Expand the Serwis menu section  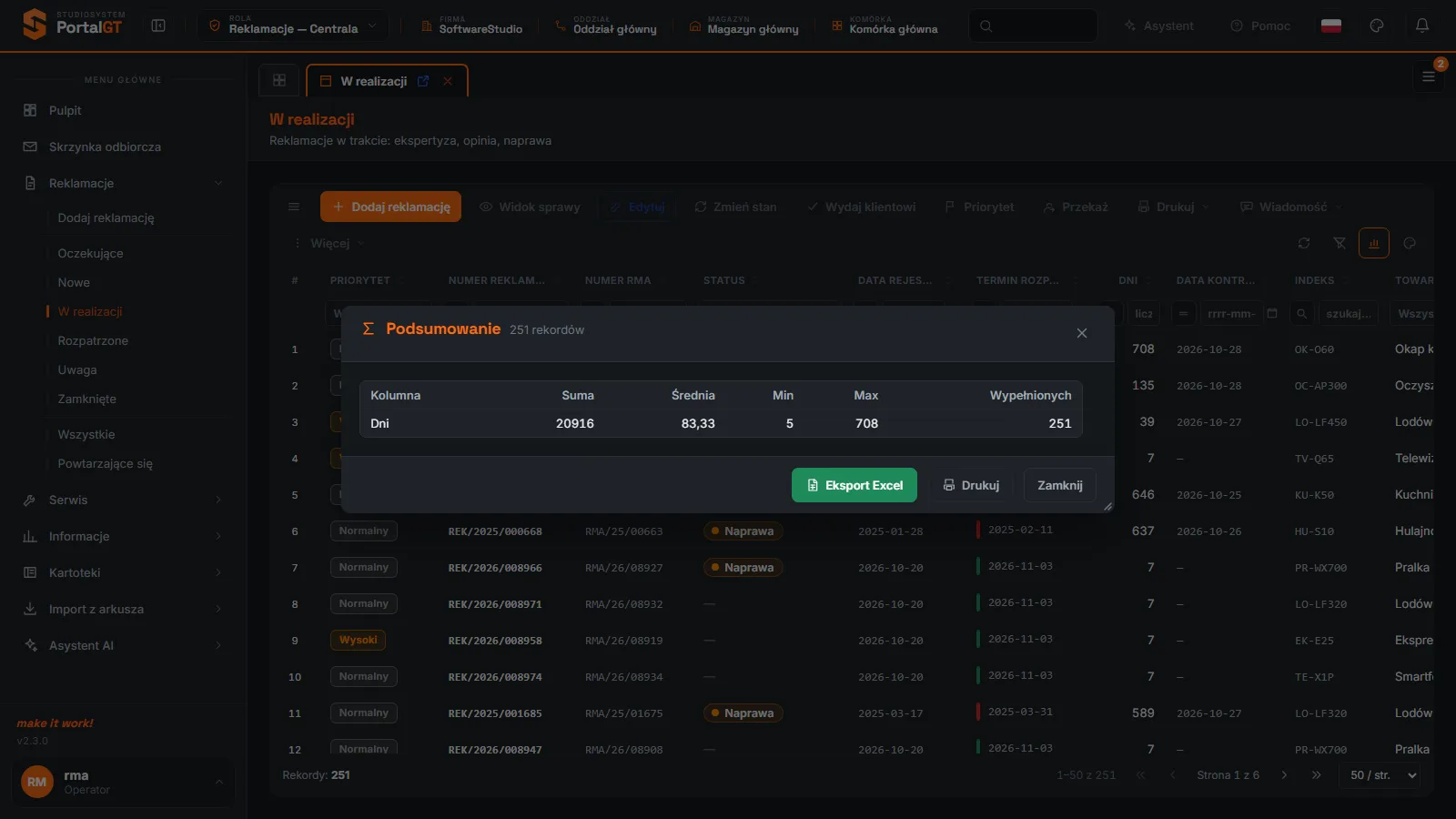coord(123,500)
